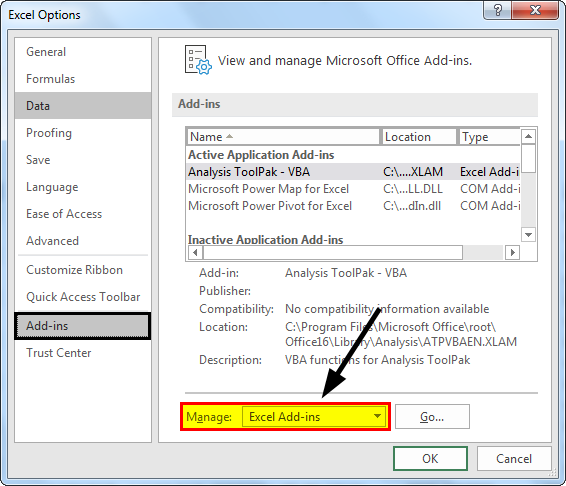Image resolution: width=566 pixels, height=486 pixels.
Task: Click the Help question mark button
Action: point(497,10)
